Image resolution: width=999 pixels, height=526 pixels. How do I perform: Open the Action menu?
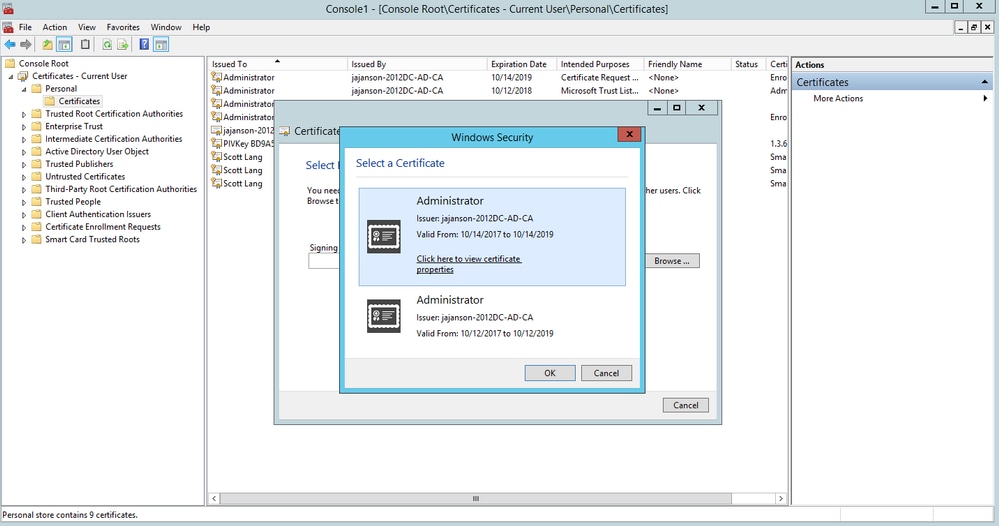coord(55,27)
